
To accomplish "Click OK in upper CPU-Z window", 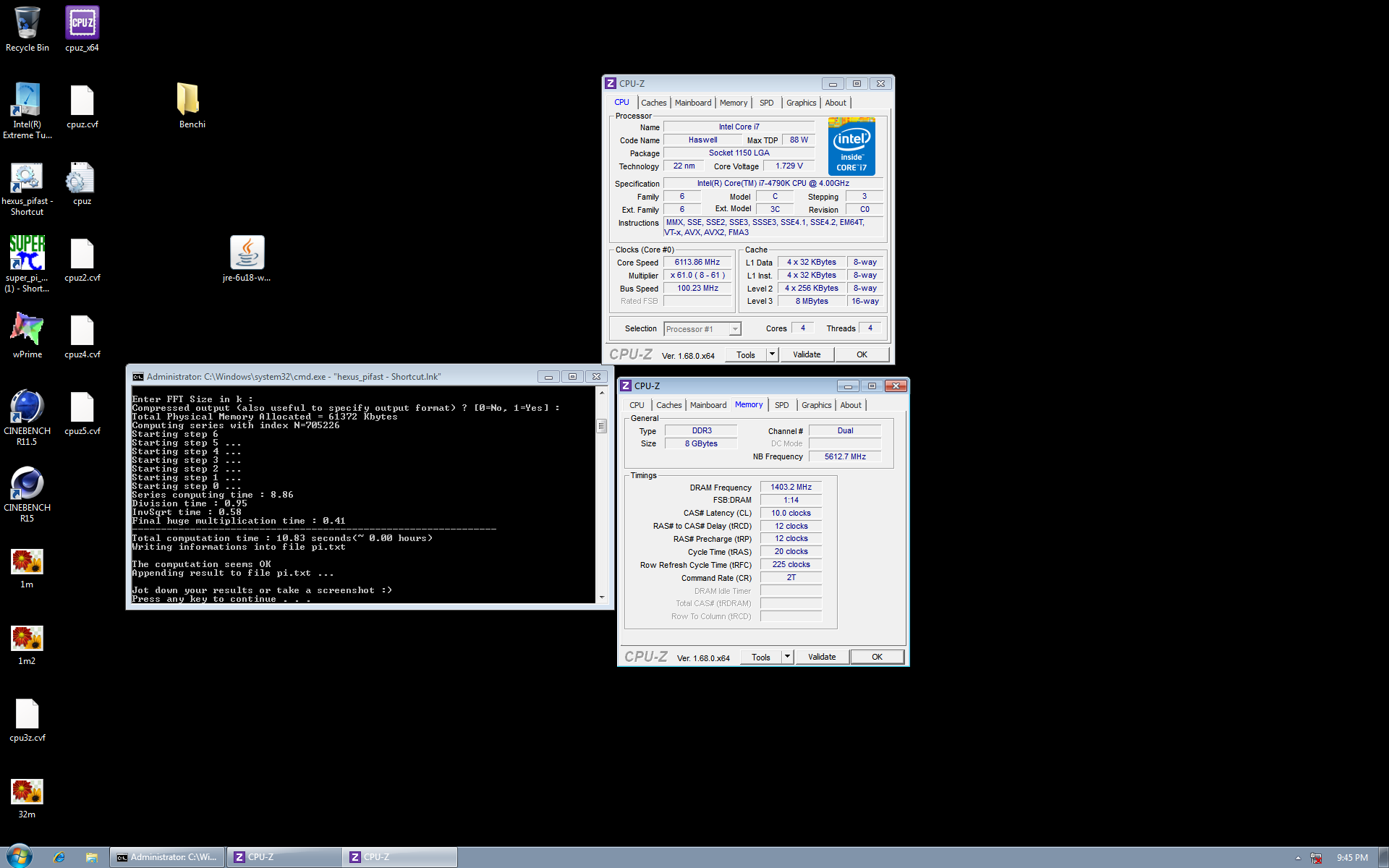I will (x=862, y=354).
